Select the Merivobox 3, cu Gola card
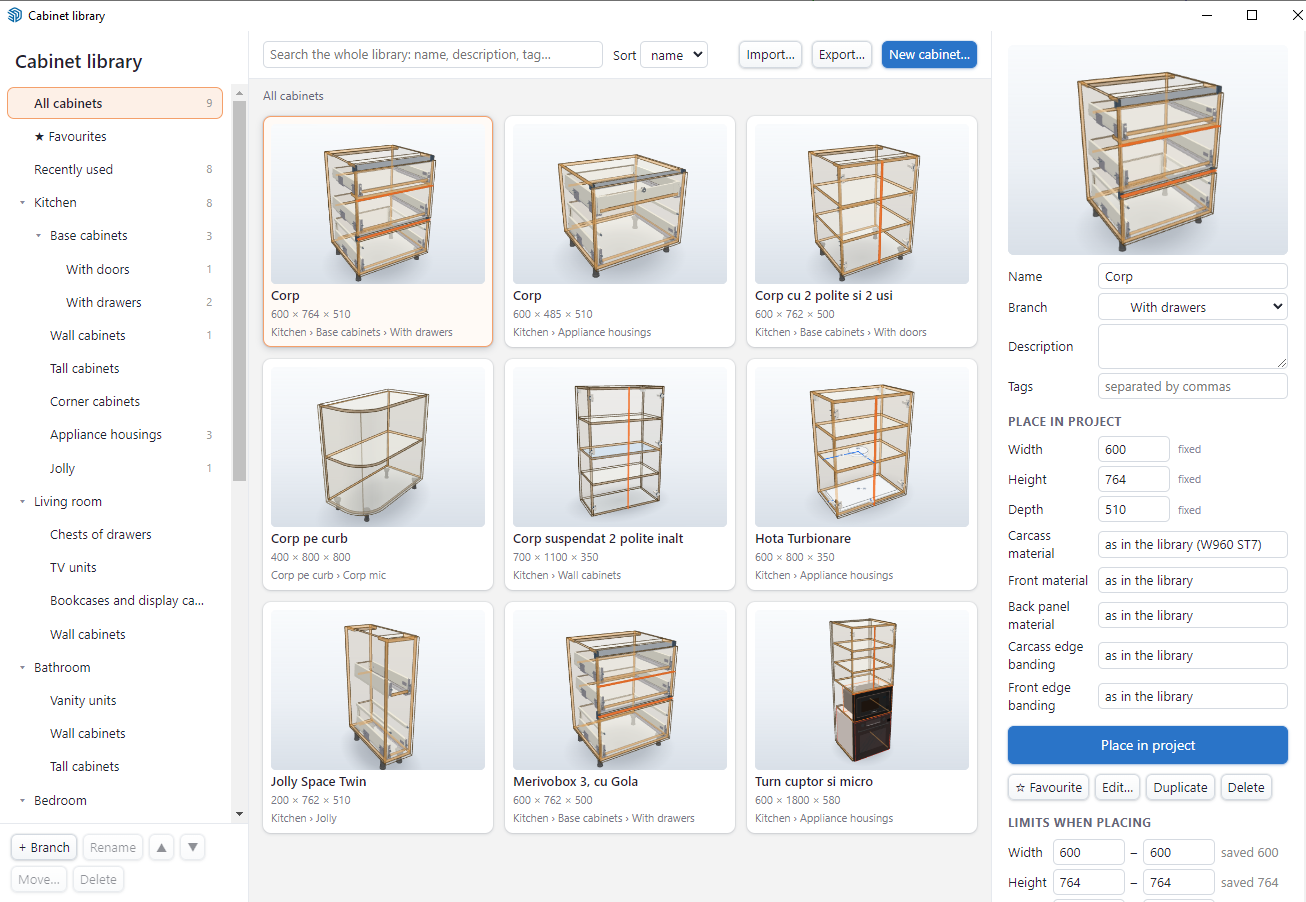This screenshot has height=902, width=1306. coord(620,718)
